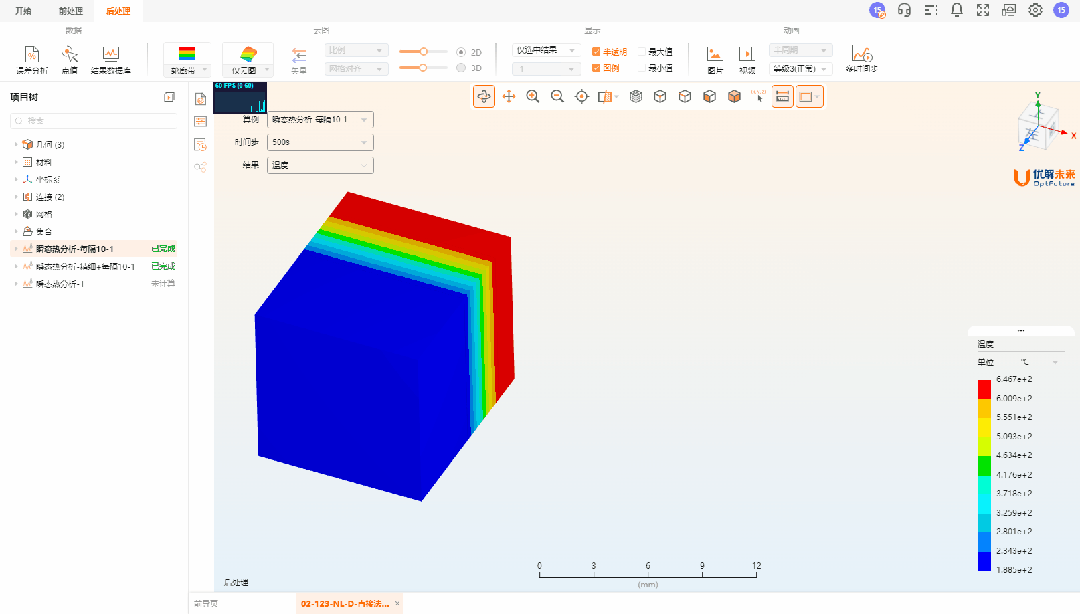
Task: Click the customer support headset icon
Action: point(904,10)
